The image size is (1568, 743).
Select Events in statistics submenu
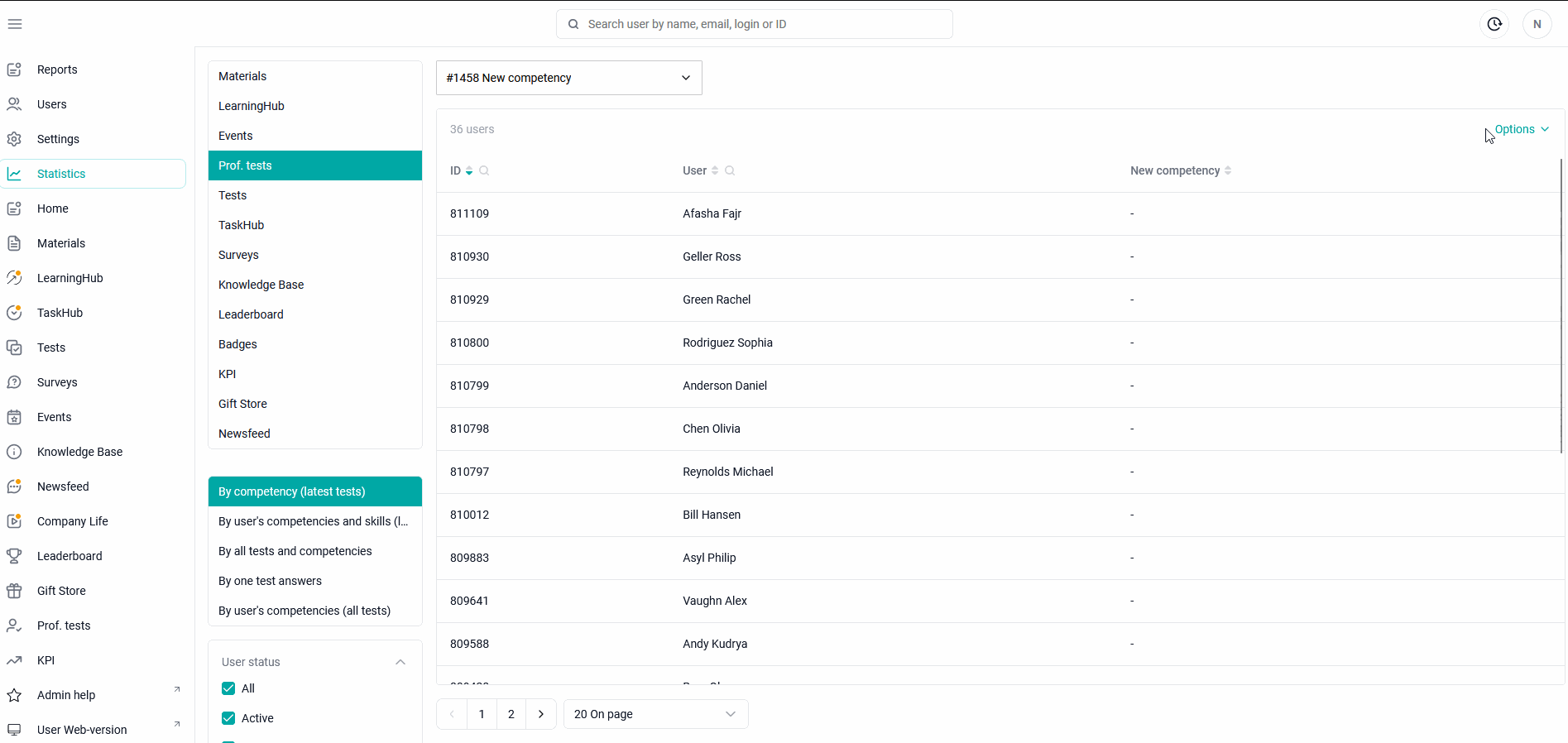pyautogui.click(x=315, y=136)
